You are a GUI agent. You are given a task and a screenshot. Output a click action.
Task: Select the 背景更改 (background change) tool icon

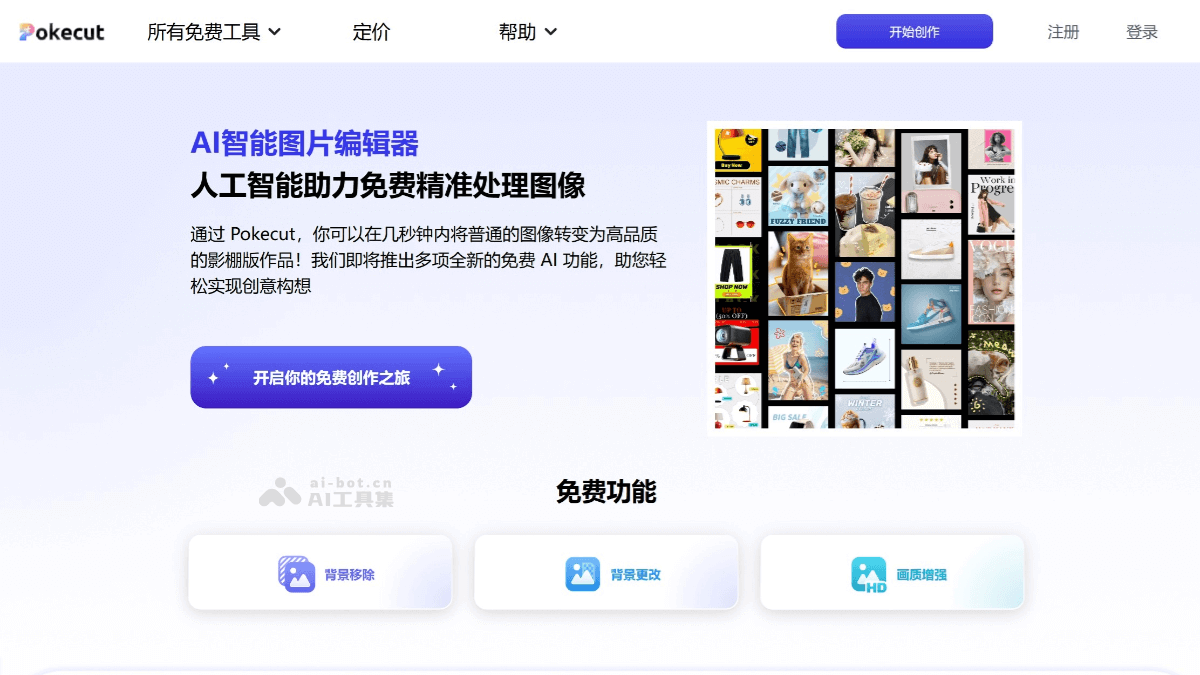tap(582, 574)
